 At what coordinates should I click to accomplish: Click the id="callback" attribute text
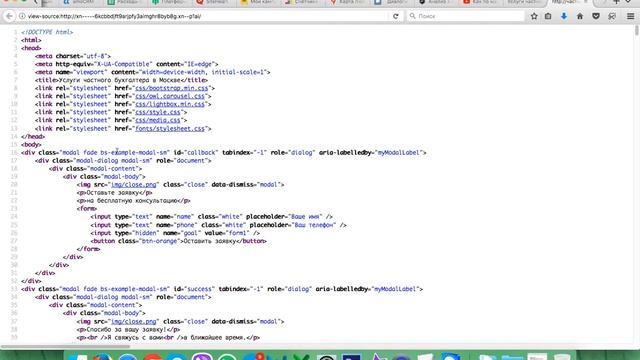[x=196, y=153]
